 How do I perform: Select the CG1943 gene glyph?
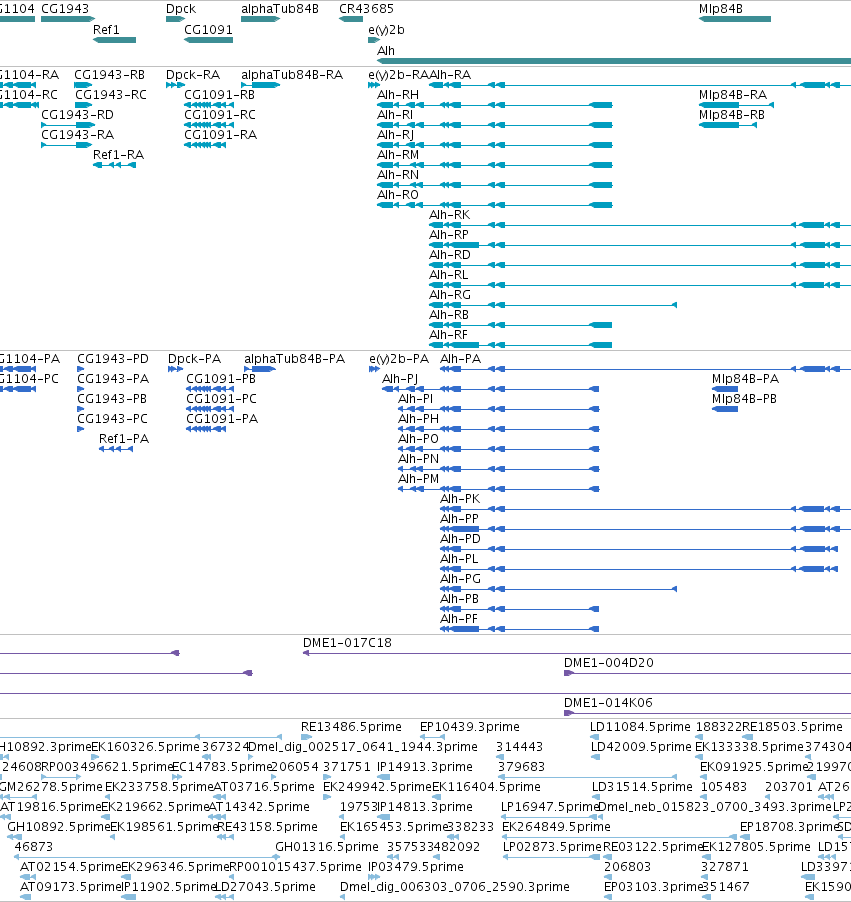pyautogui.click(x=68, y=19)
